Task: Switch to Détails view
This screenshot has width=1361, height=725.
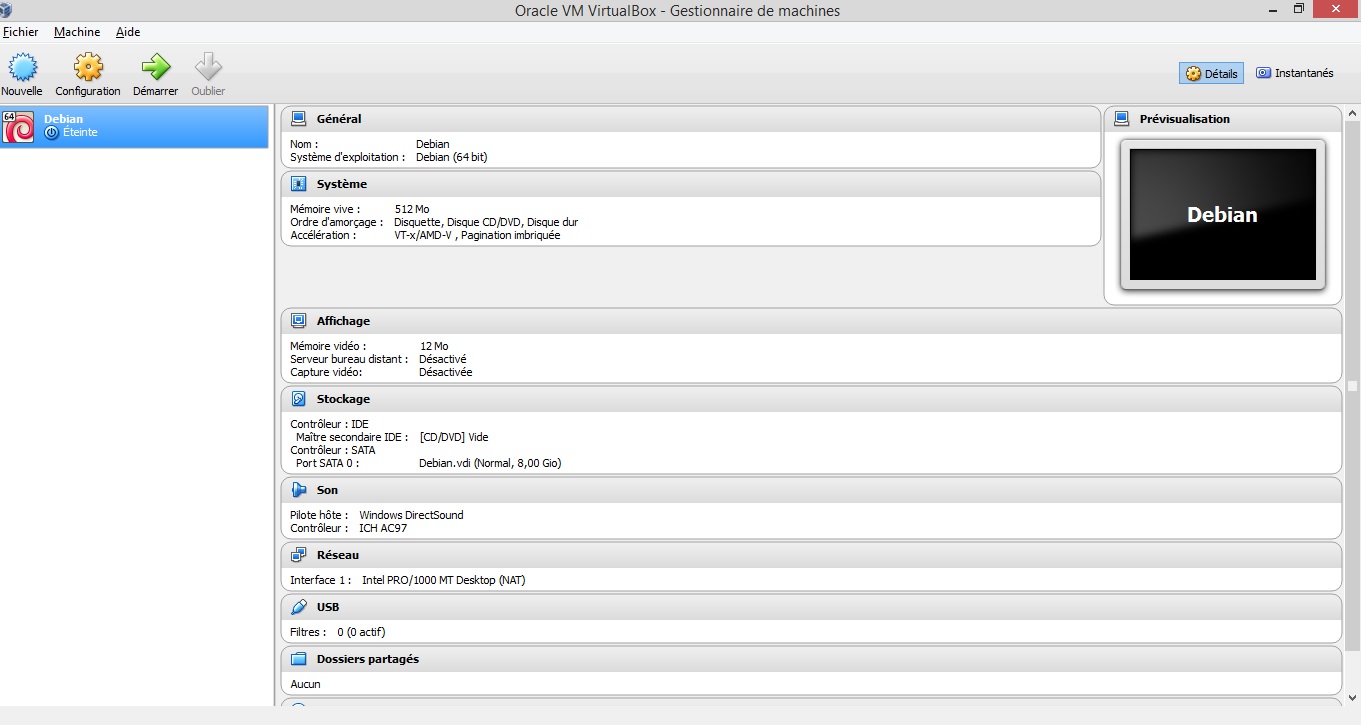Action: pyautogui.click(x=1211, y=73)
